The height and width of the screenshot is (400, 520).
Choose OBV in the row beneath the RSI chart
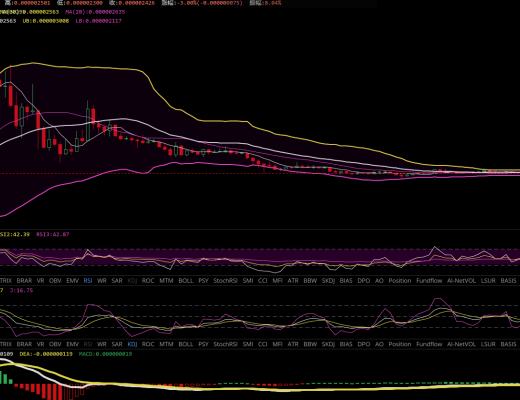(55, 281)
